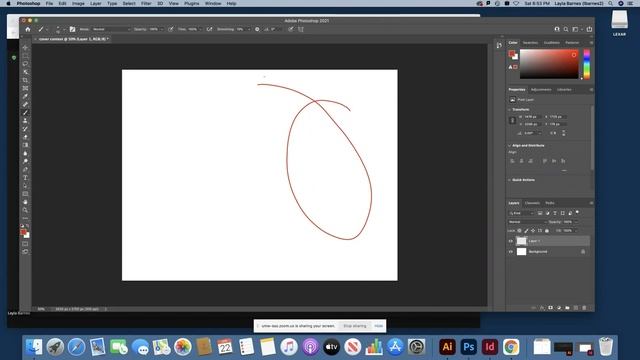Click the Share icon in options bar

589,29
